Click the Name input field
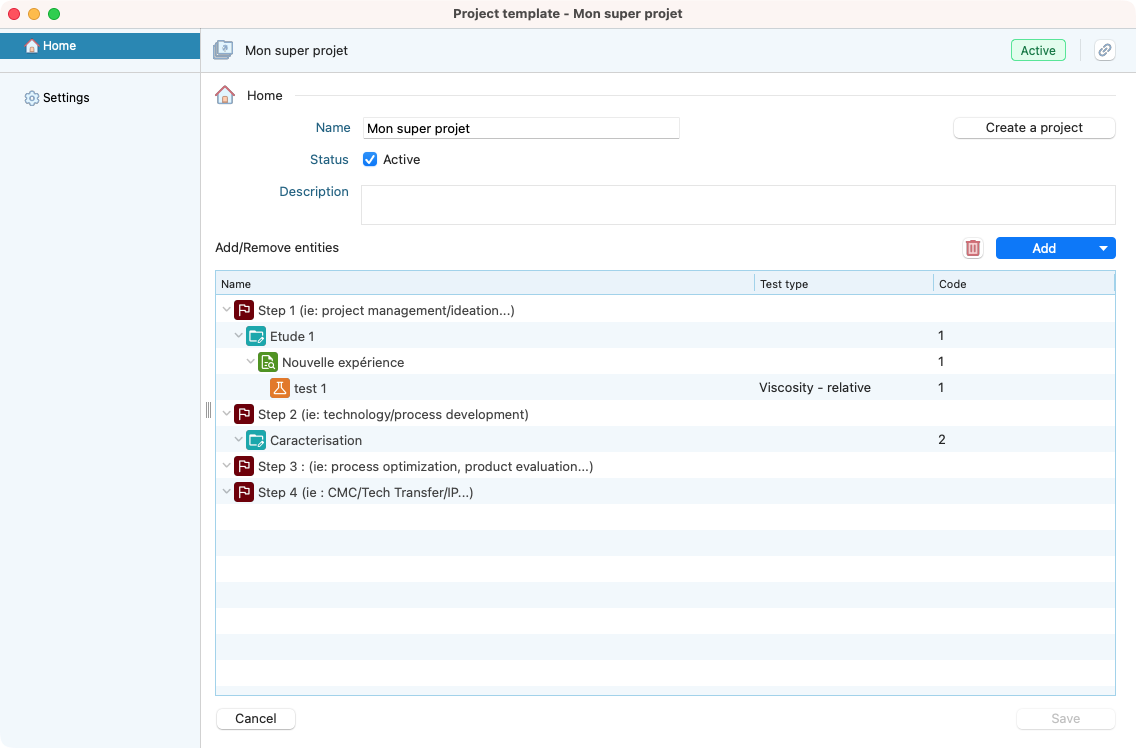Screen dimensions: 1136x748 click(520, 128)
